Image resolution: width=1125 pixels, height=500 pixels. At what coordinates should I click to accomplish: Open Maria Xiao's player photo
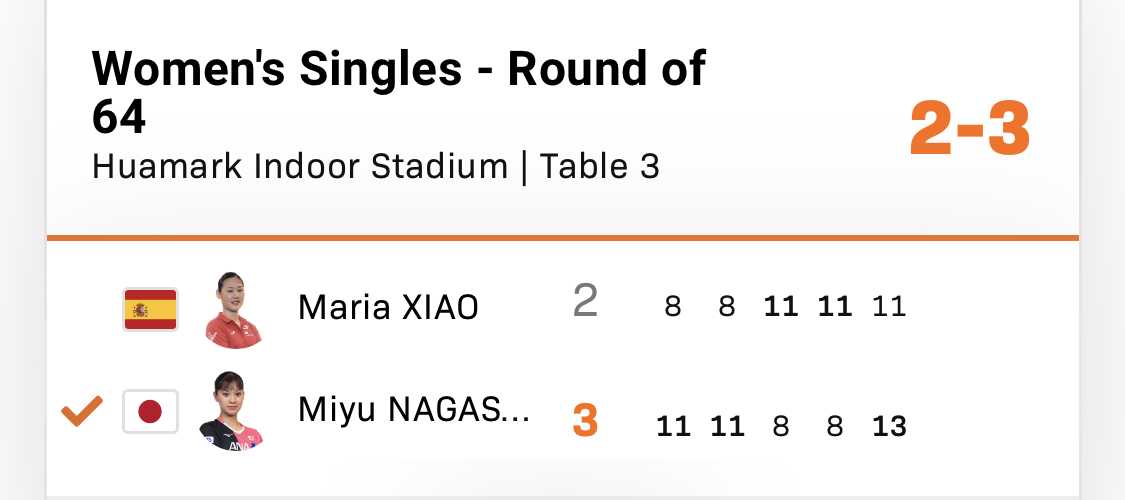point(232,310)
